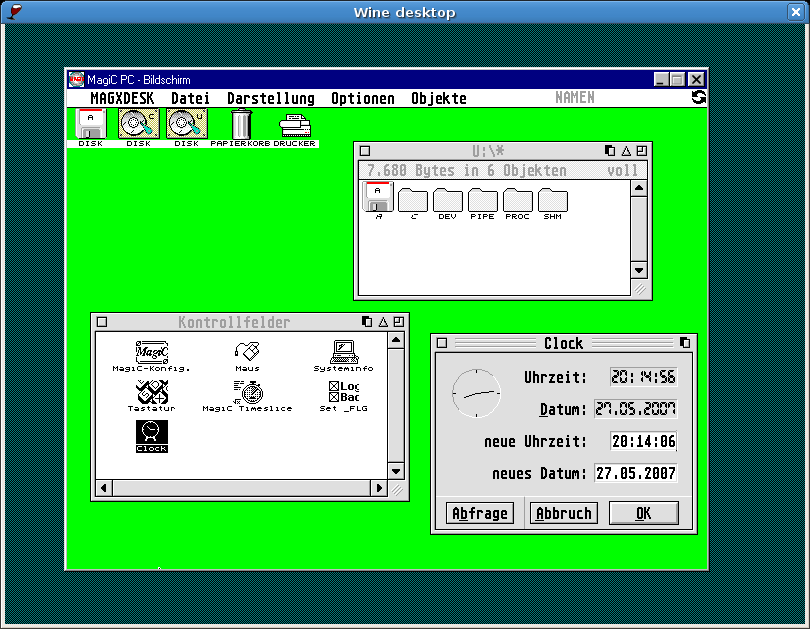The width and height of the screenshot is (810, 629).
Task: Click the neue Uhrzeit input field
Action: click(644, 442)
